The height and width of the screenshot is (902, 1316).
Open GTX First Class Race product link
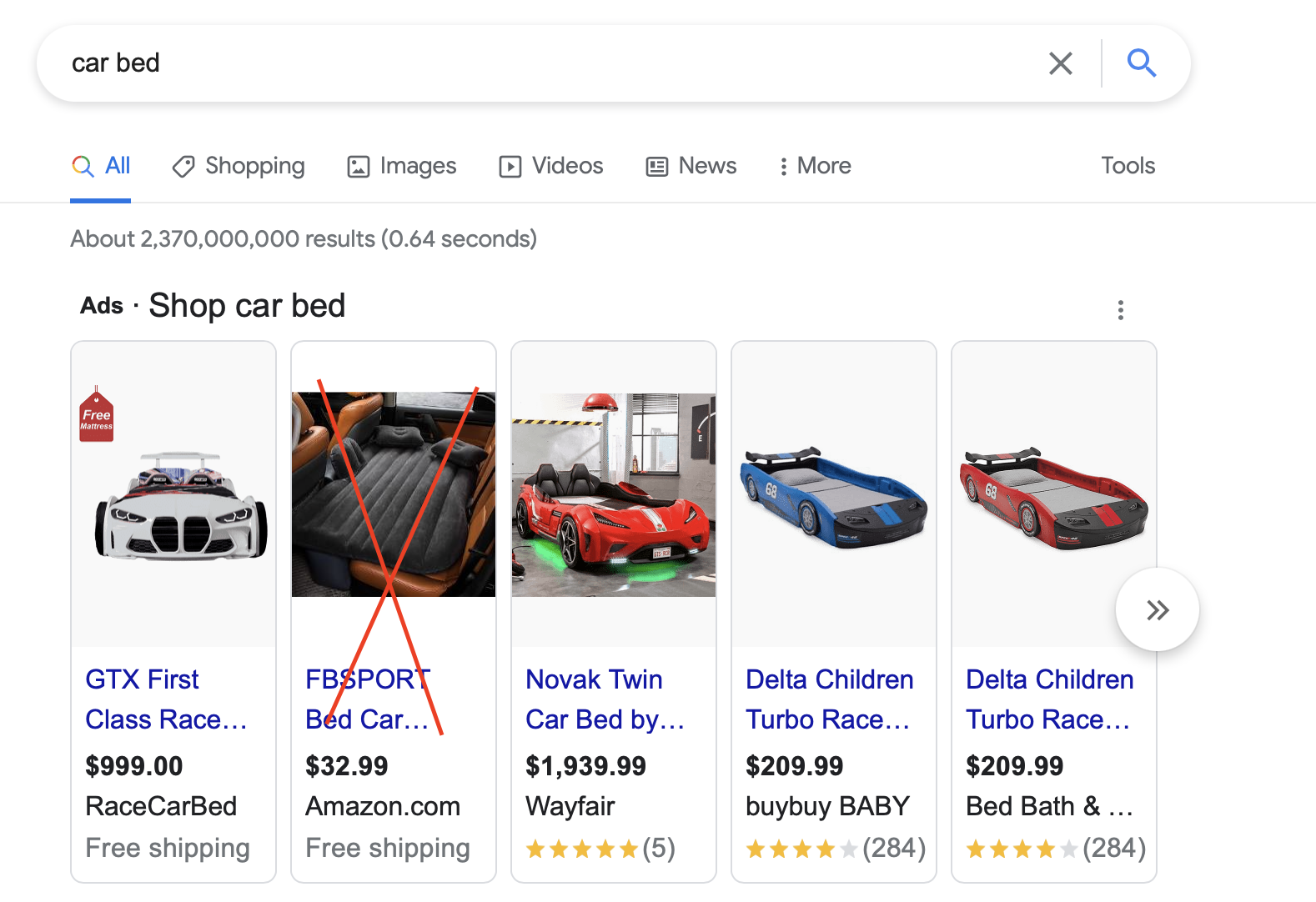(166, 699)
